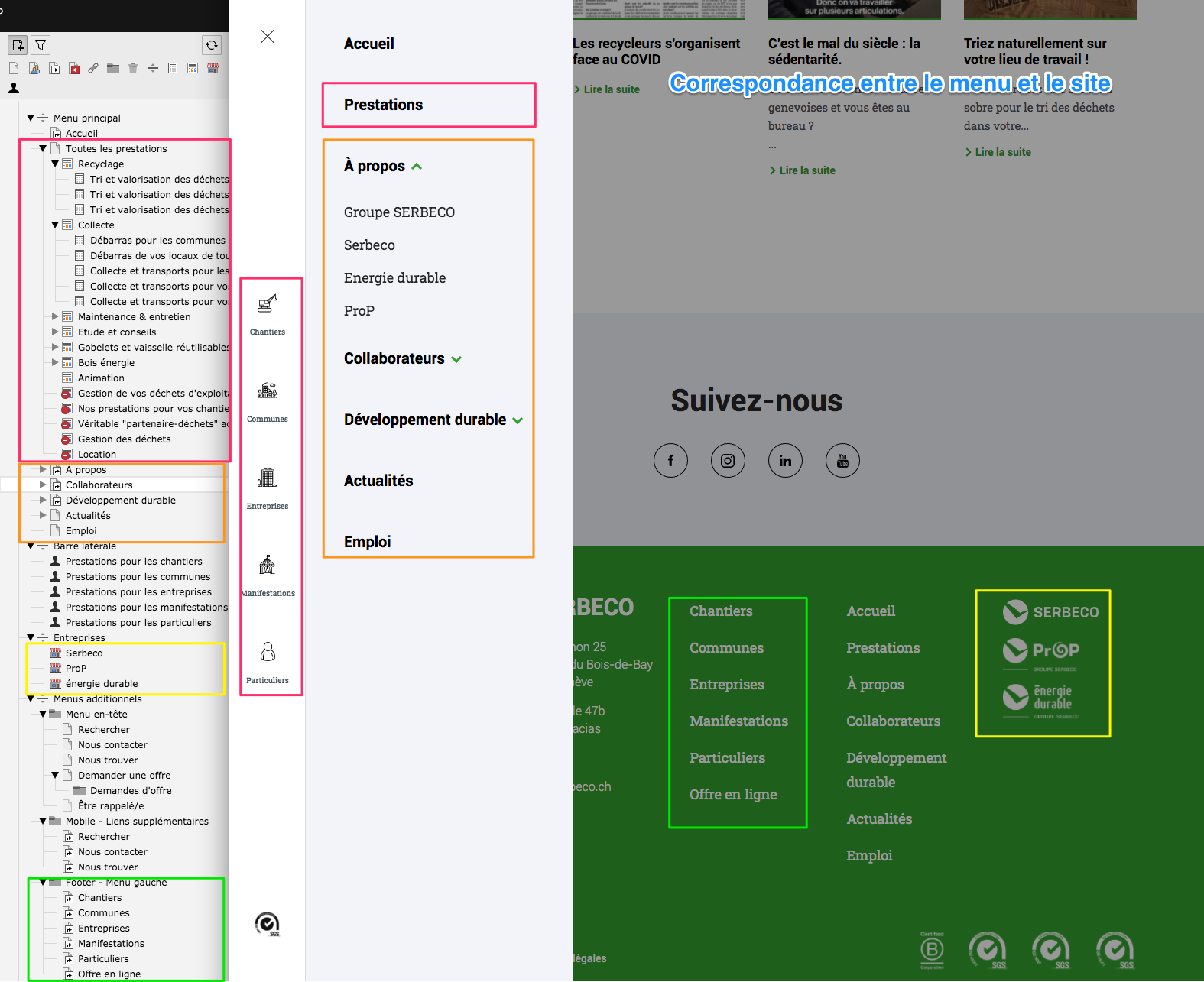Open the Instagram social link

(x=728, y=461)
